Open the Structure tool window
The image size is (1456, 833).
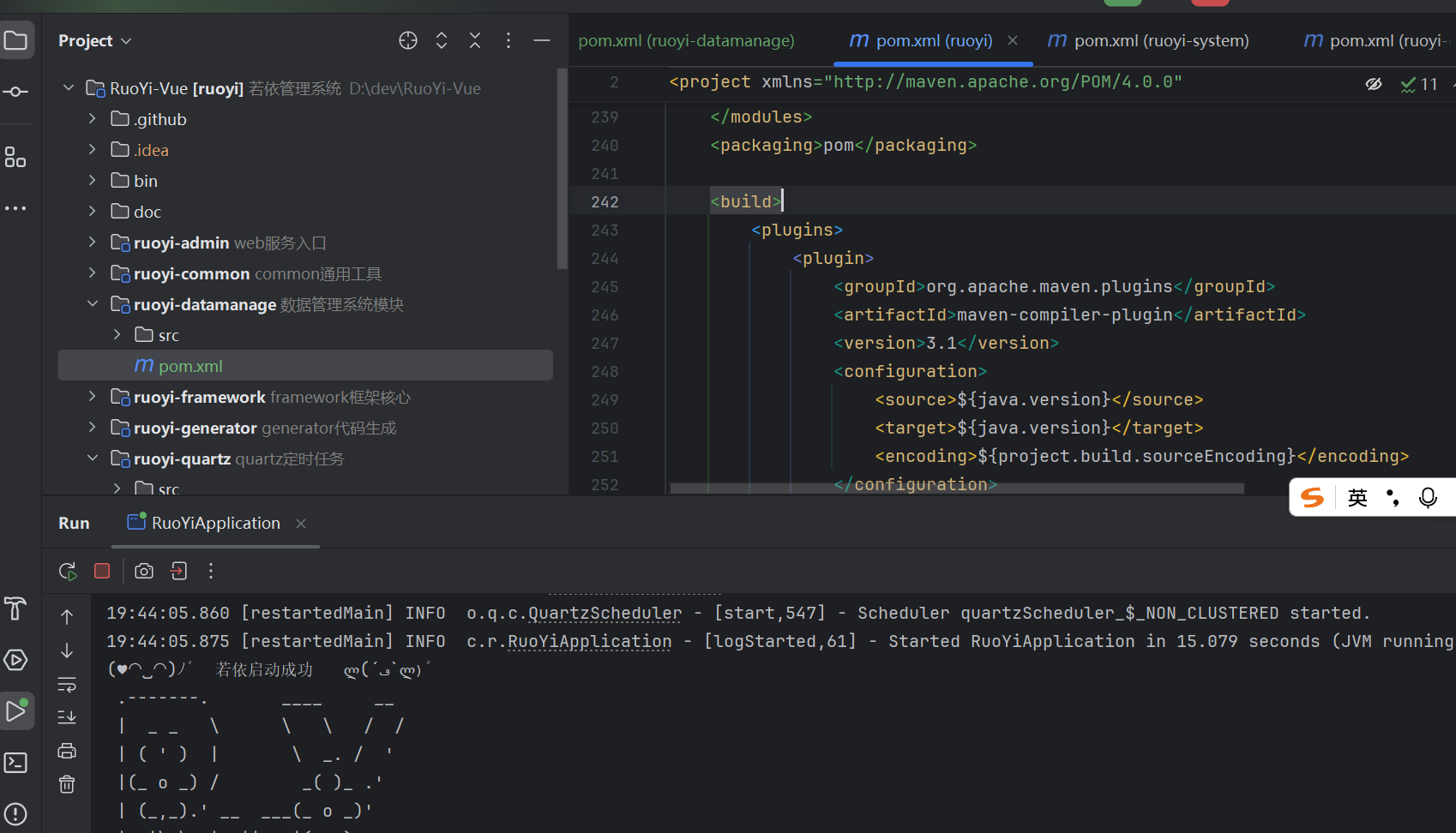pyautogui.click(x=16, y=157)
